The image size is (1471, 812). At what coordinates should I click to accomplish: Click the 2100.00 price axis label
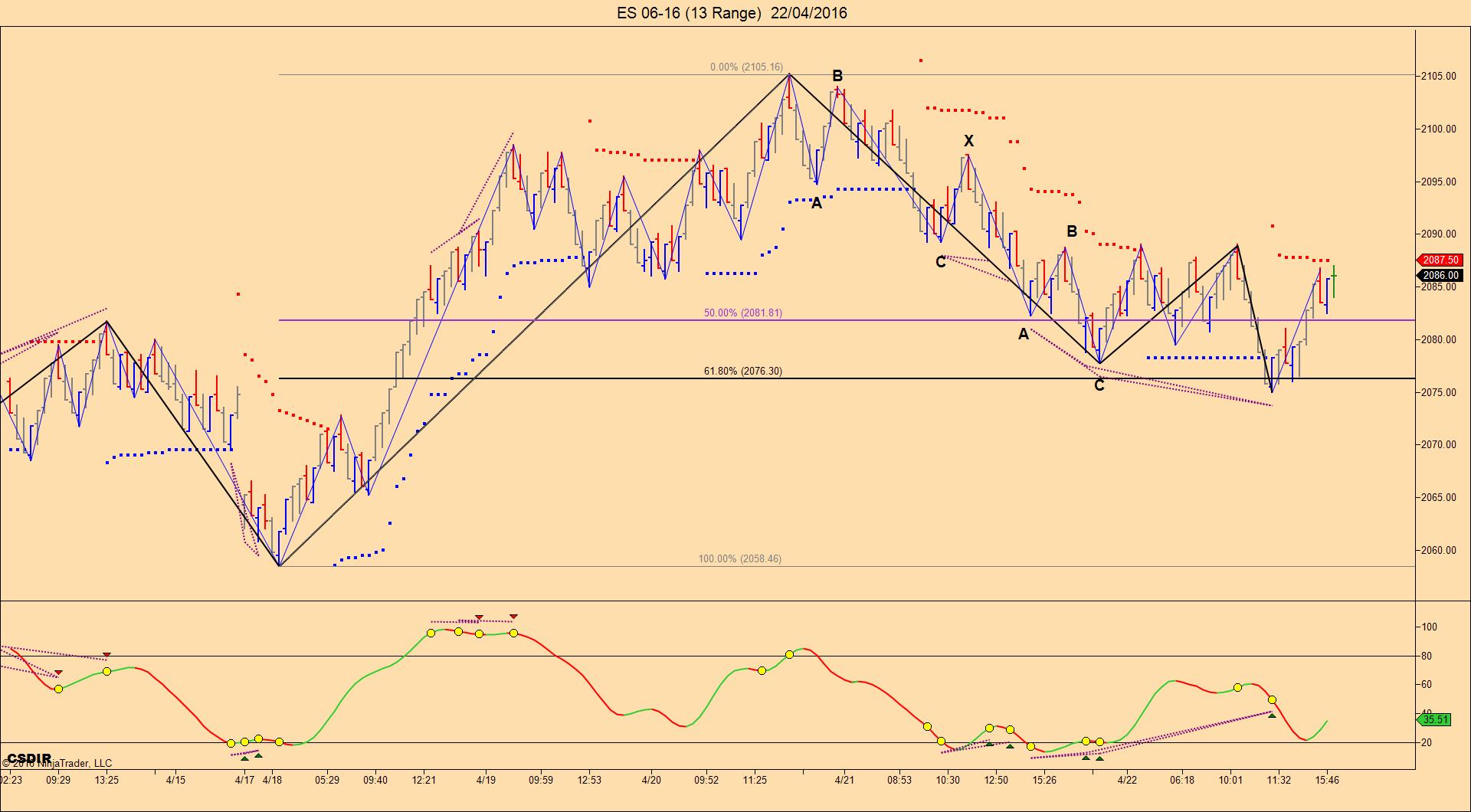click(1440, 129)
